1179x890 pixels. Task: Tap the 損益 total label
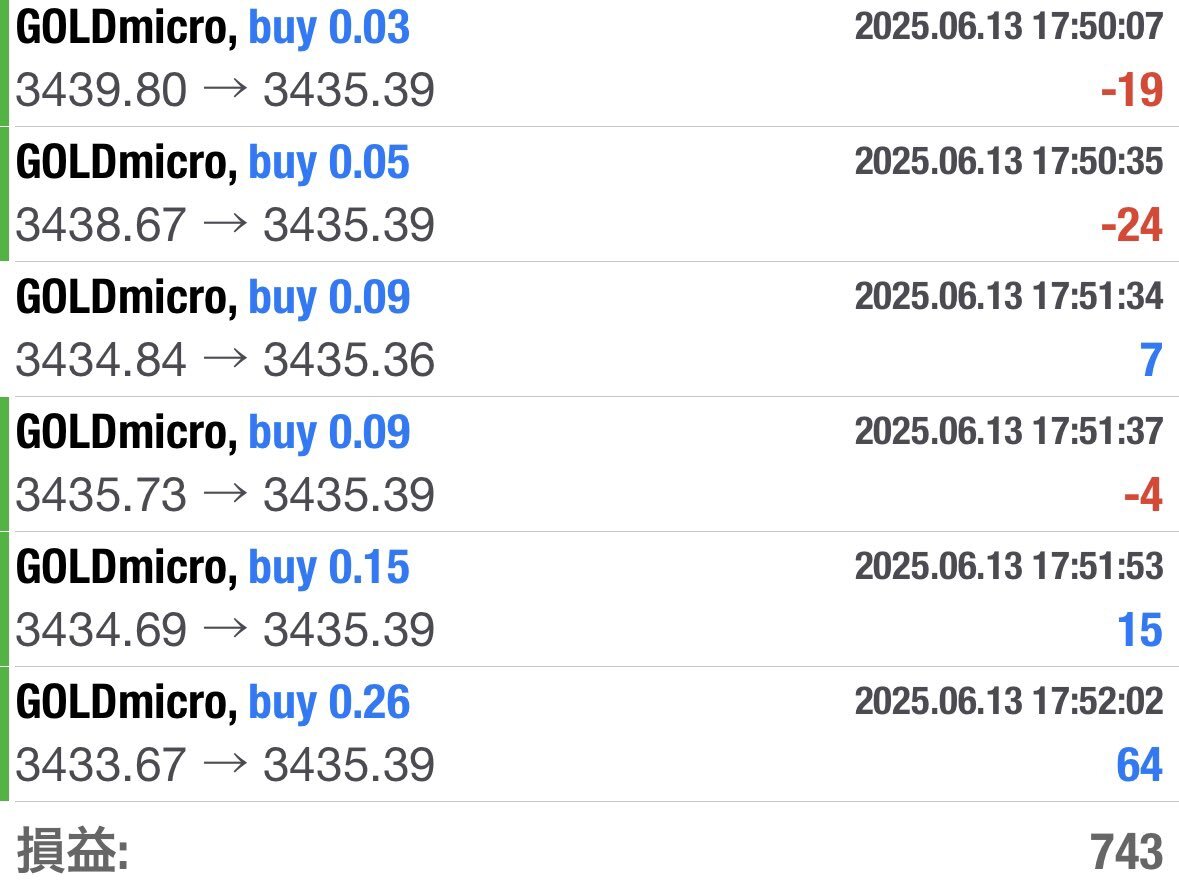coord(73,853)
